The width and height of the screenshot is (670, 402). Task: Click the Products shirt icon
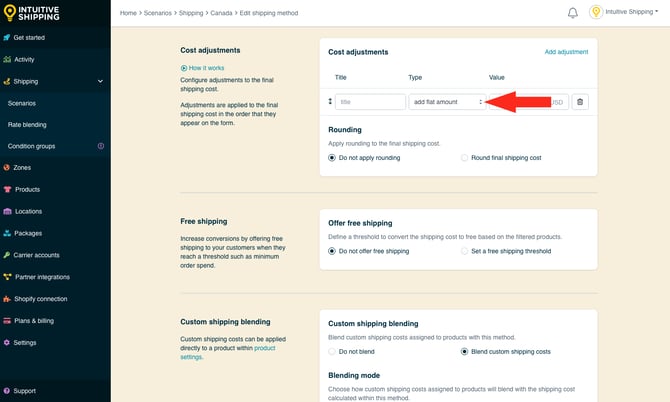[x=7, y=189]
